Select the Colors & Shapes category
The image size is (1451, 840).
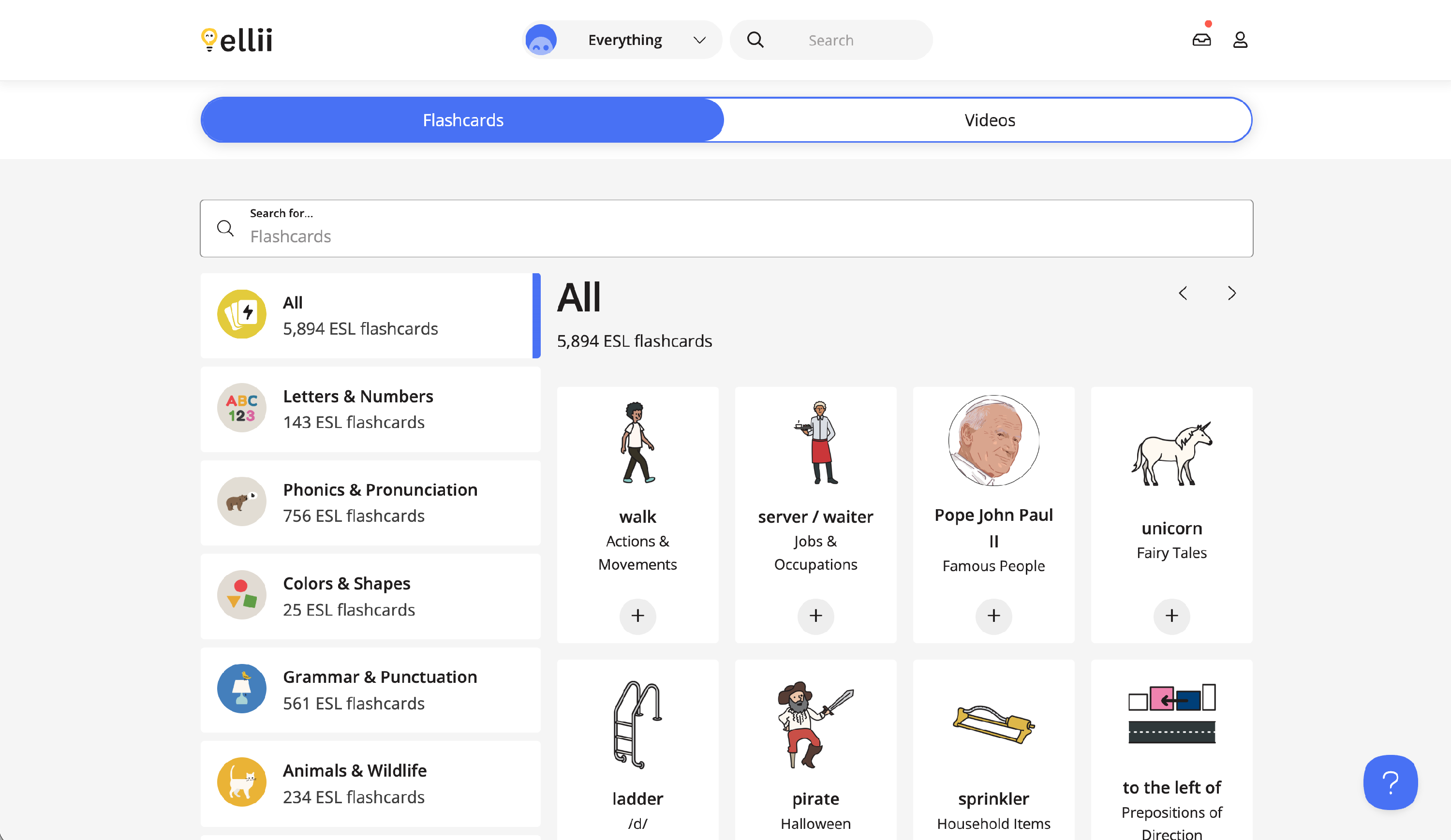pos(370,596)
